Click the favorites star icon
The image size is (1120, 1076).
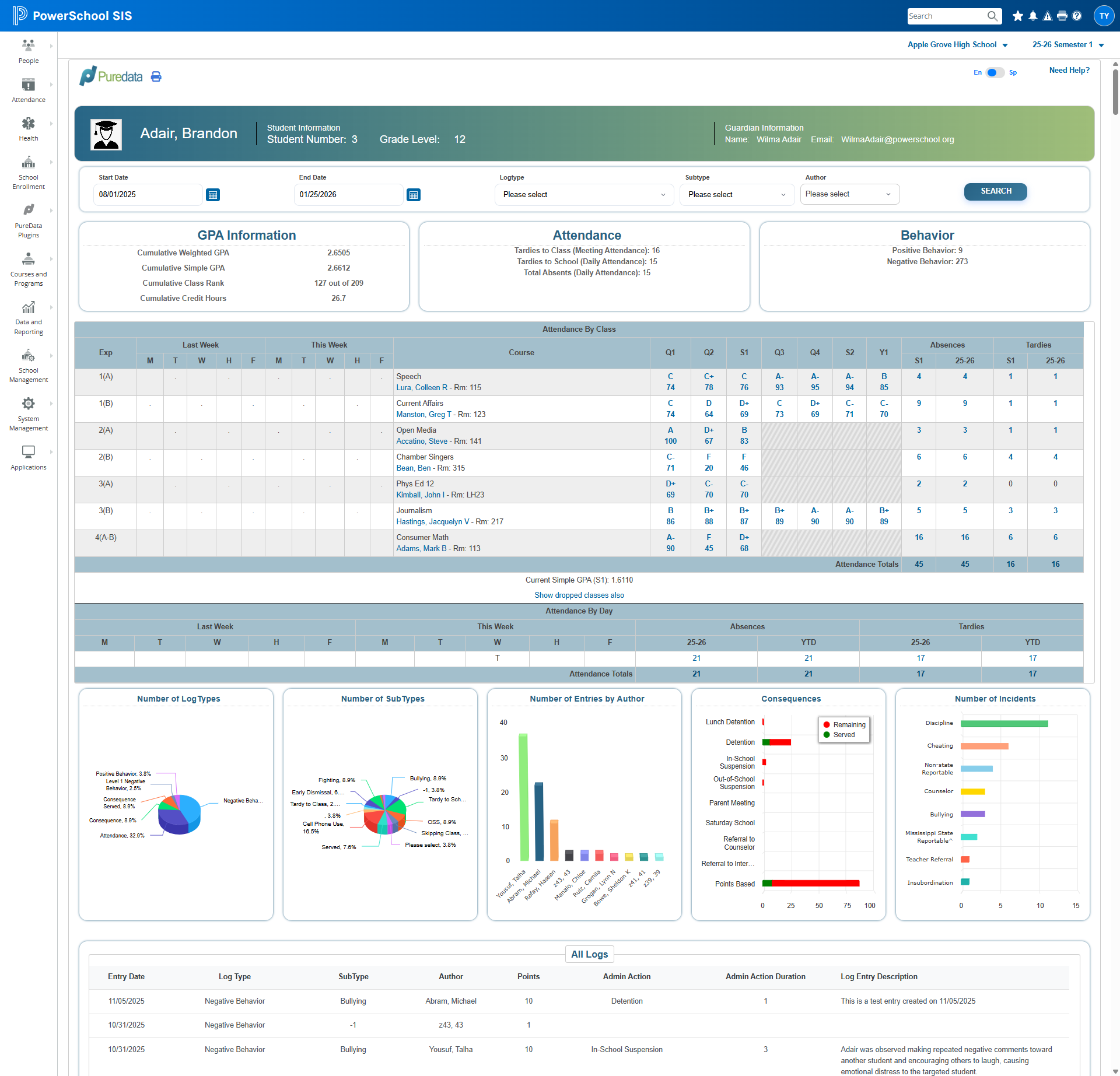coord(1018,16)
